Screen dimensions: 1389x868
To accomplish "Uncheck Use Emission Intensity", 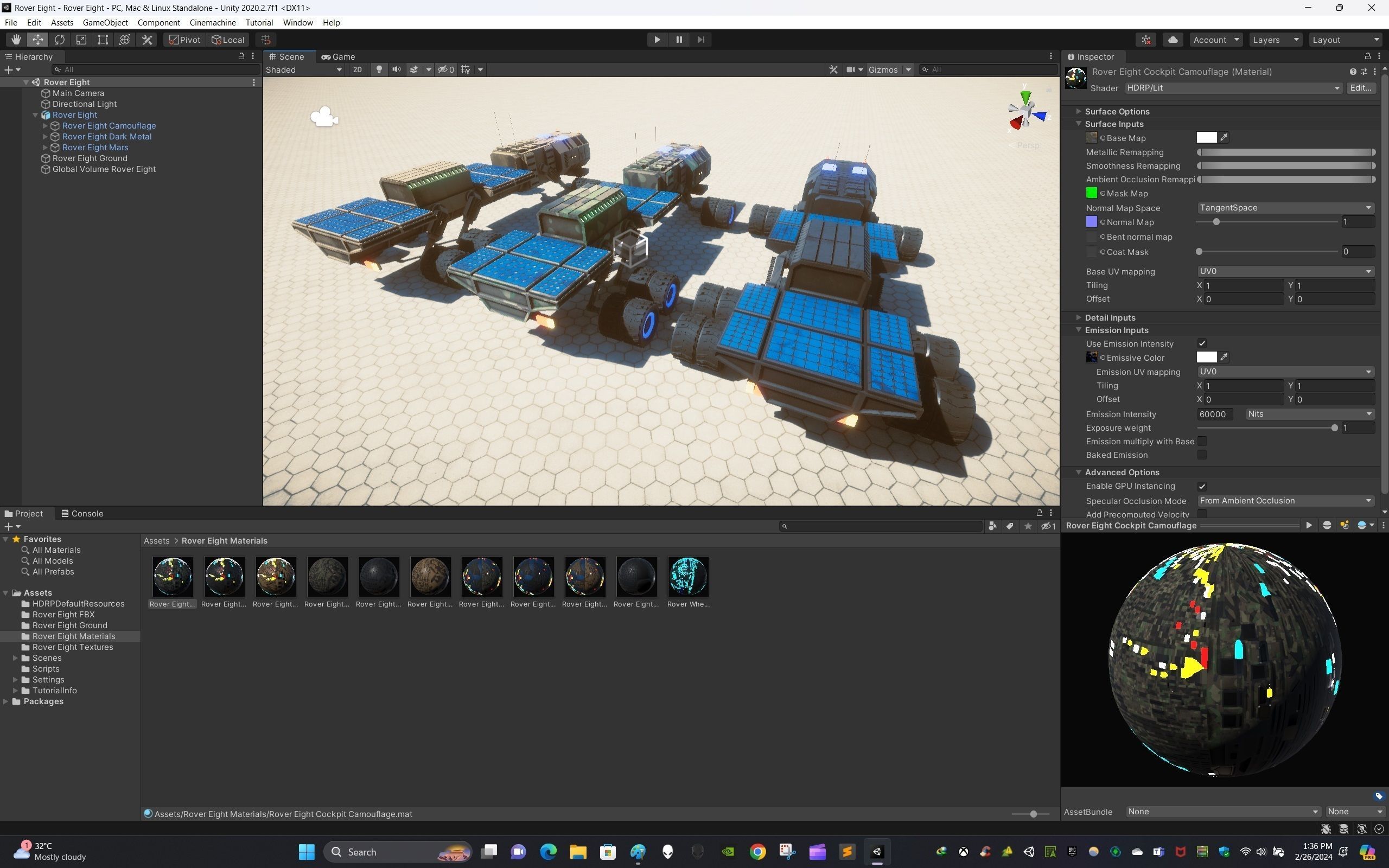I will 1202,344.
